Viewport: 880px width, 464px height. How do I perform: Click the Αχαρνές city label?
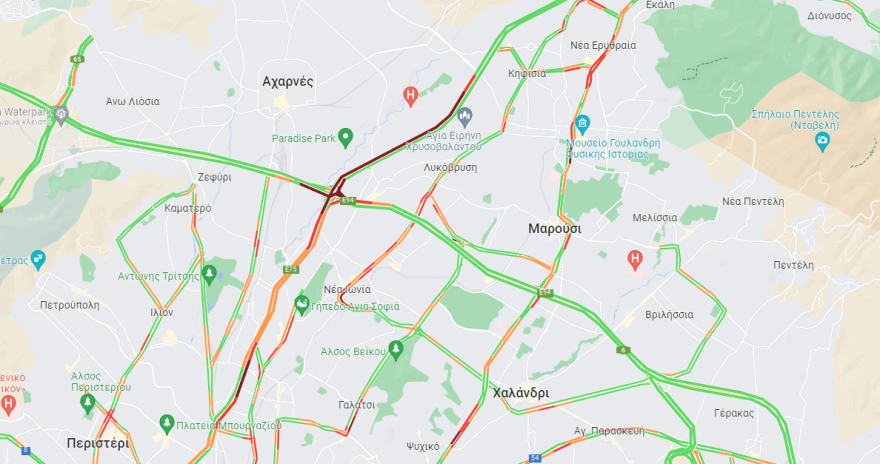287,82
